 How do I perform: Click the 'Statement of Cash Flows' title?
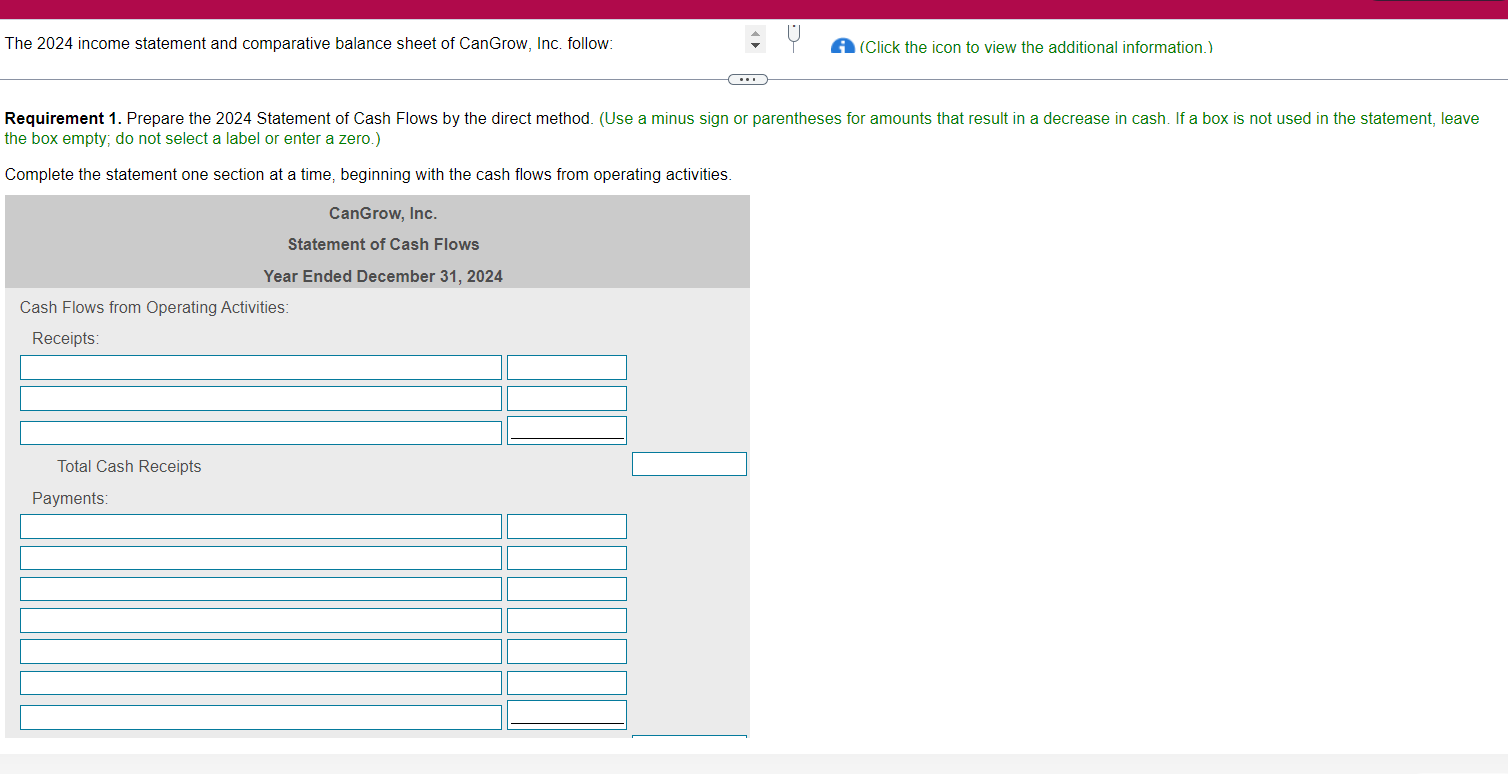click(383, 244)
